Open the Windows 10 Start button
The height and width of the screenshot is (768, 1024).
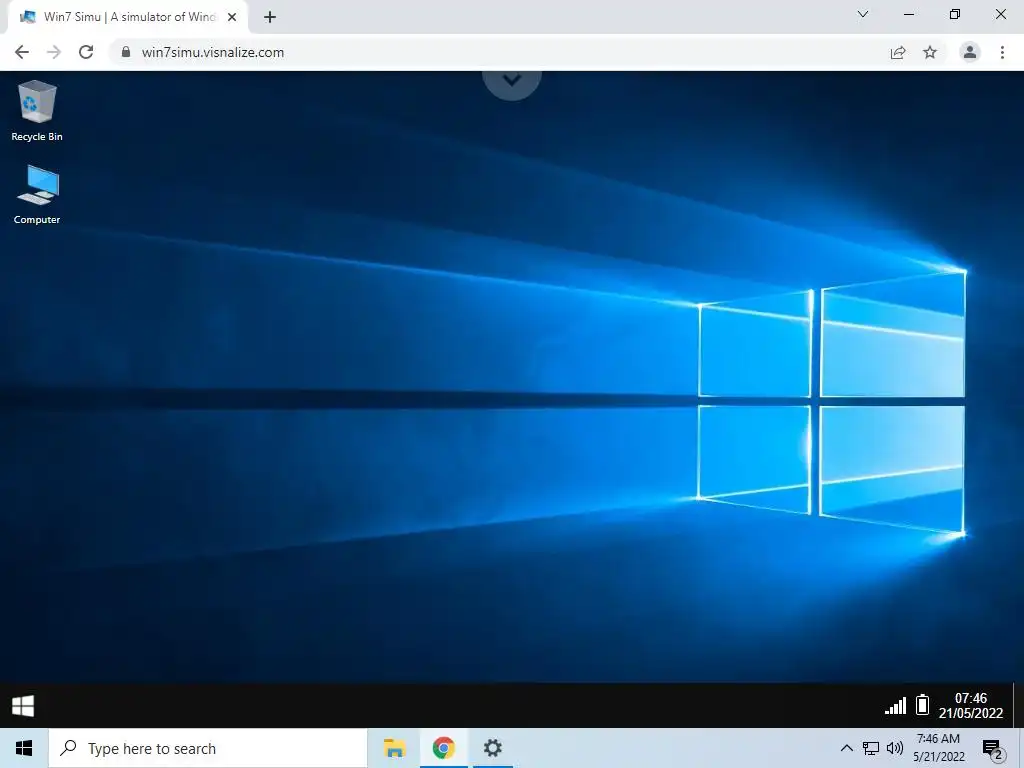pos(24,748)
